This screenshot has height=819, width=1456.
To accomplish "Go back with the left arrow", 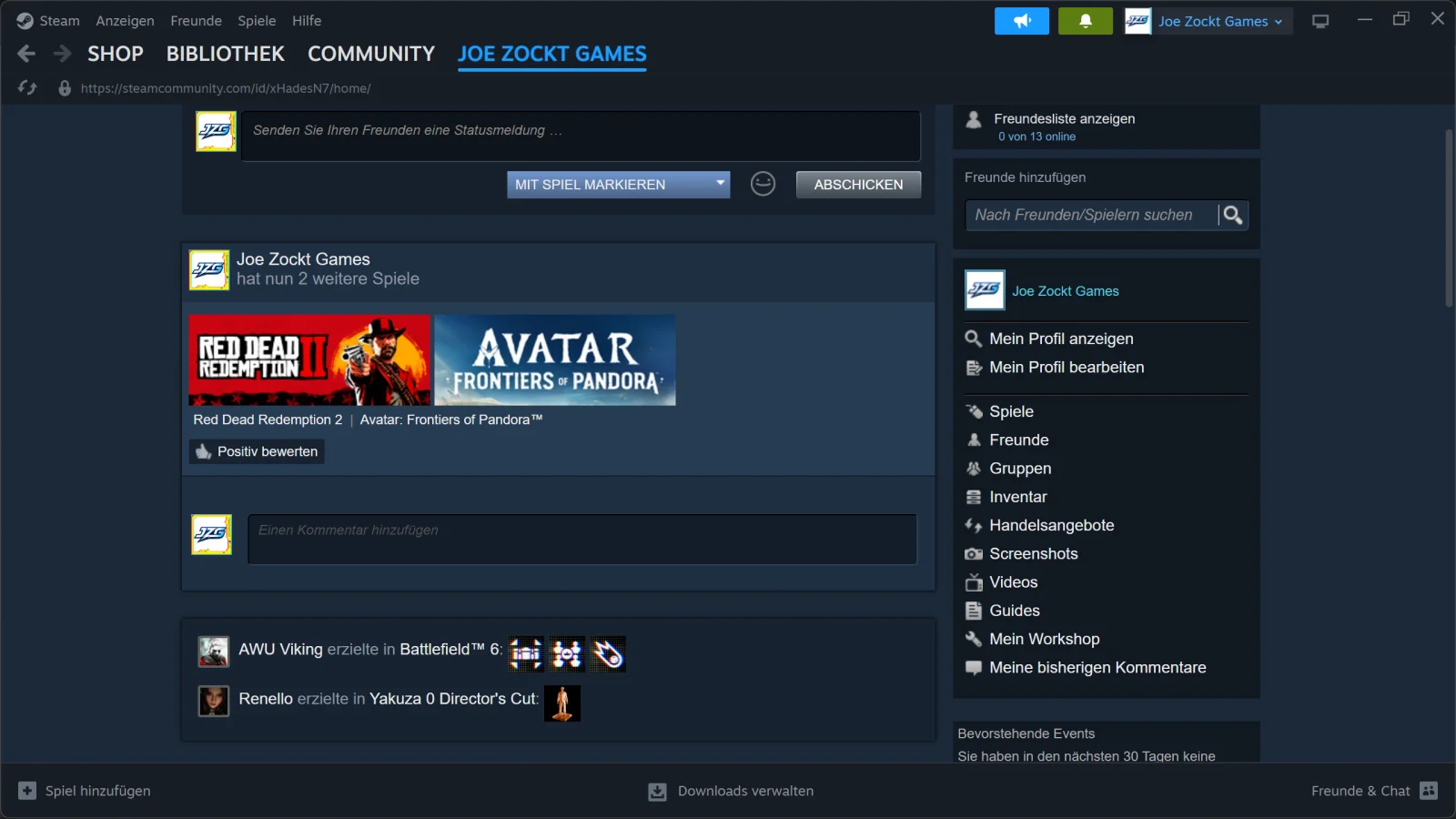I will tap(26, 54).
